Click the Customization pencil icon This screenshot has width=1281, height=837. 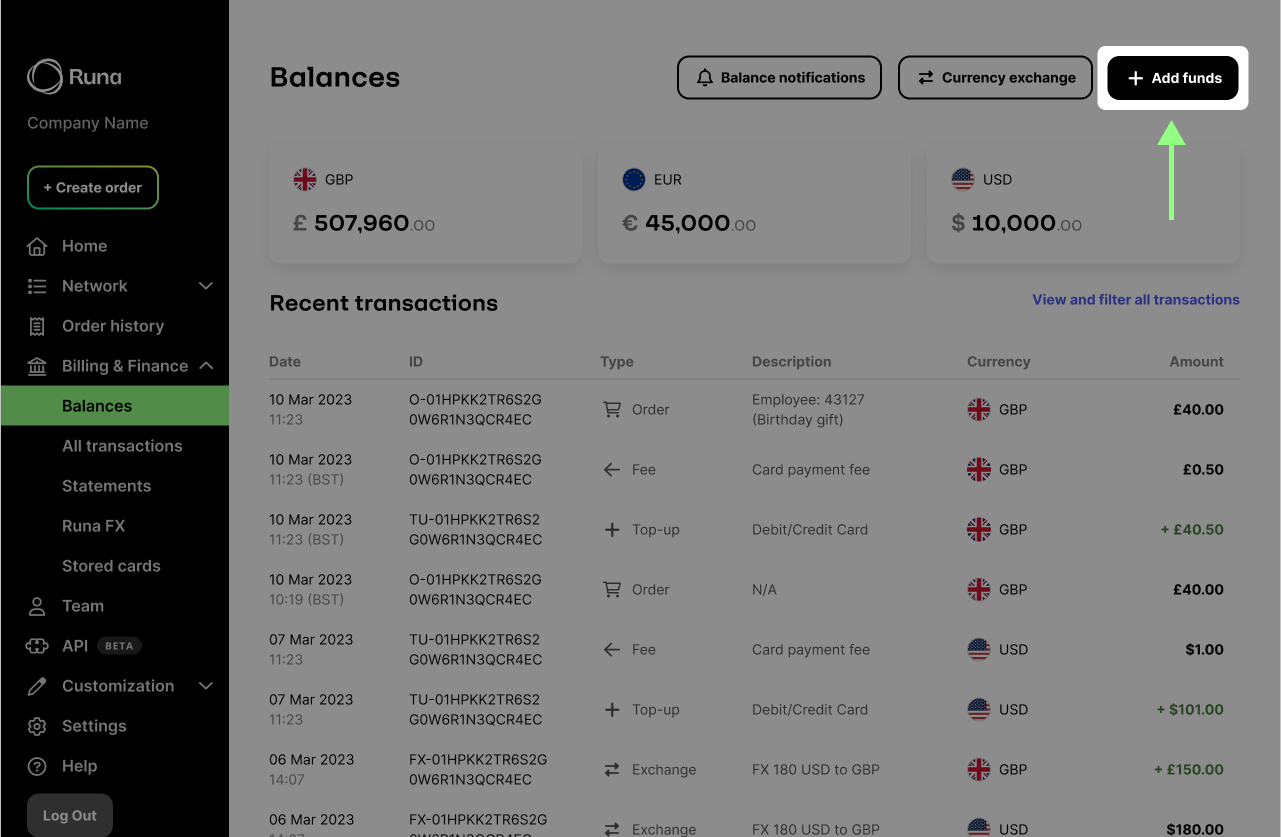[x=37, y=686]
